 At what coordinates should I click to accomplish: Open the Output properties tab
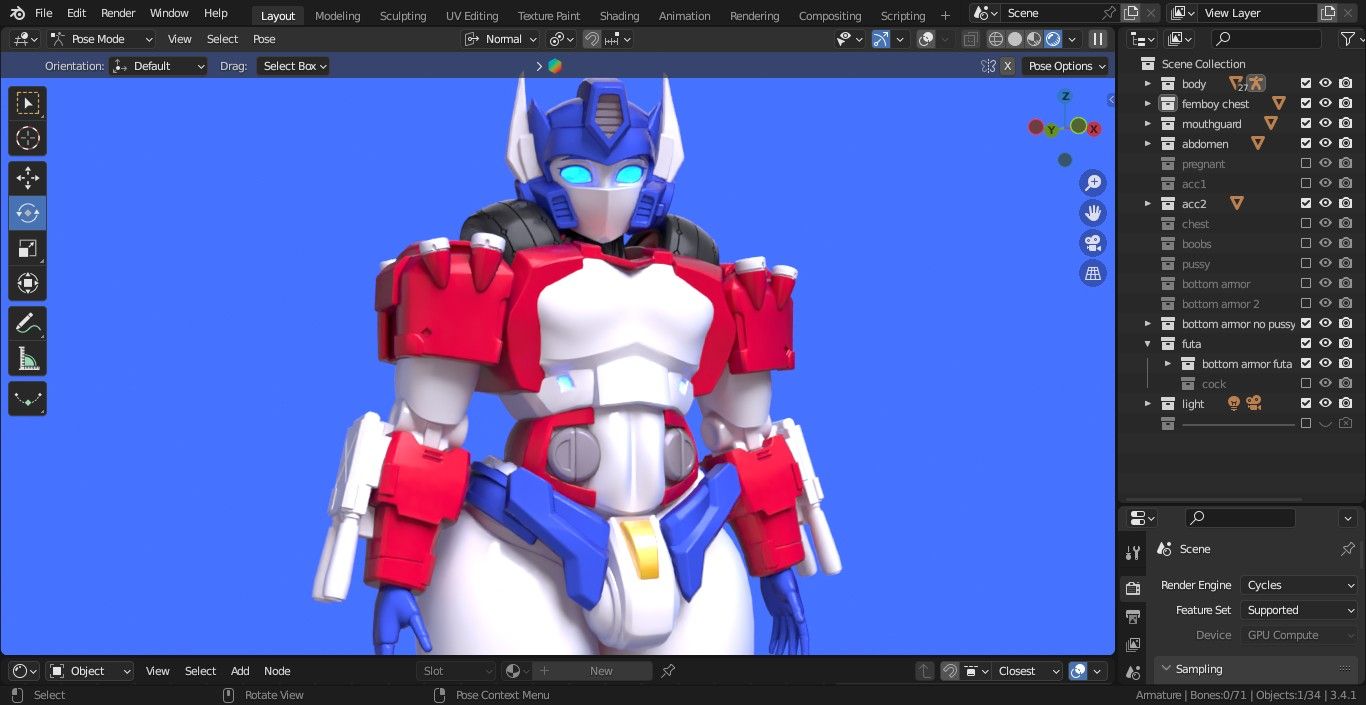tap(1133, 616)
